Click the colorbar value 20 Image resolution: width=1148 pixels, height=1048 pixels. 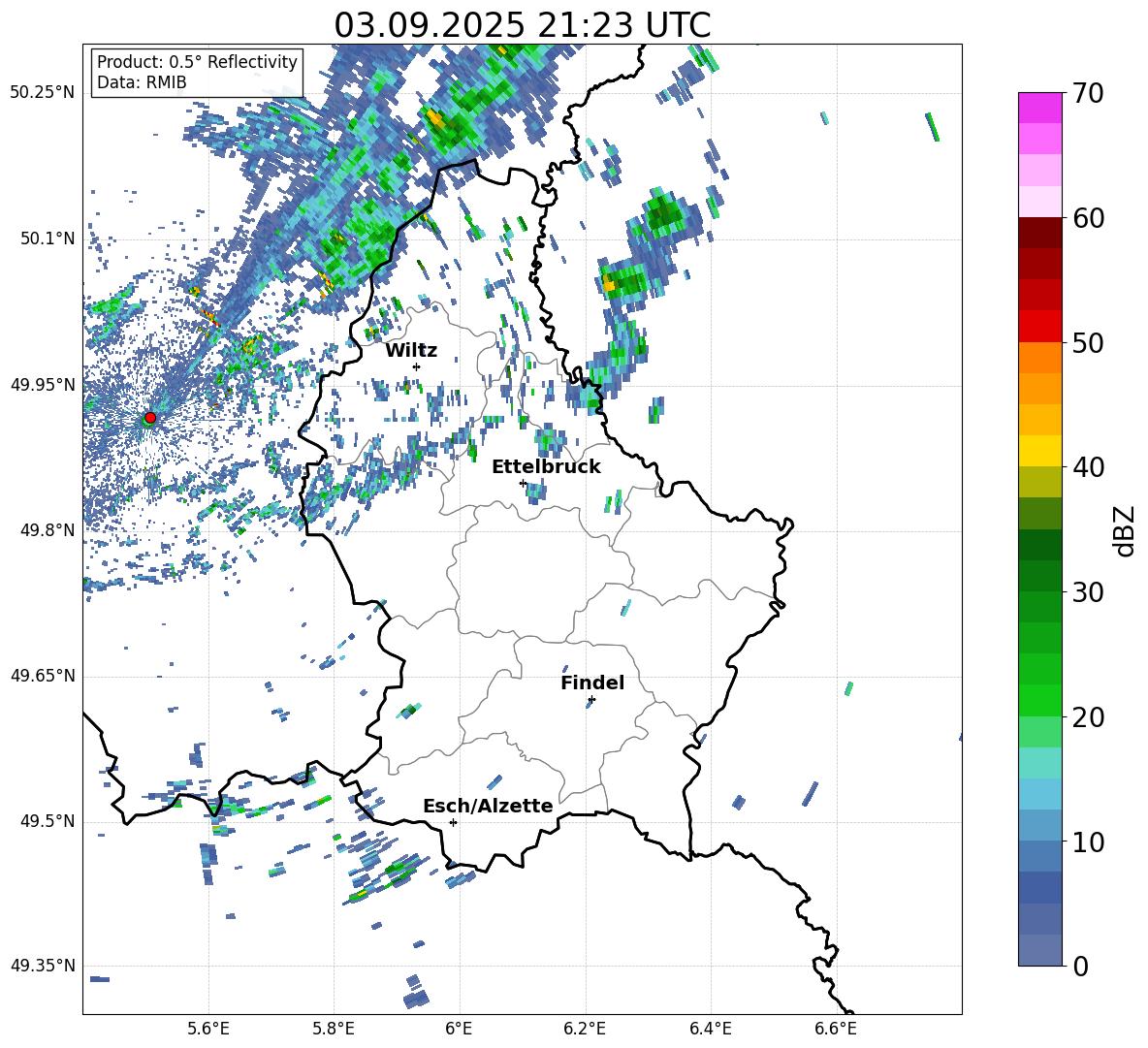(x=1088, y=716)
